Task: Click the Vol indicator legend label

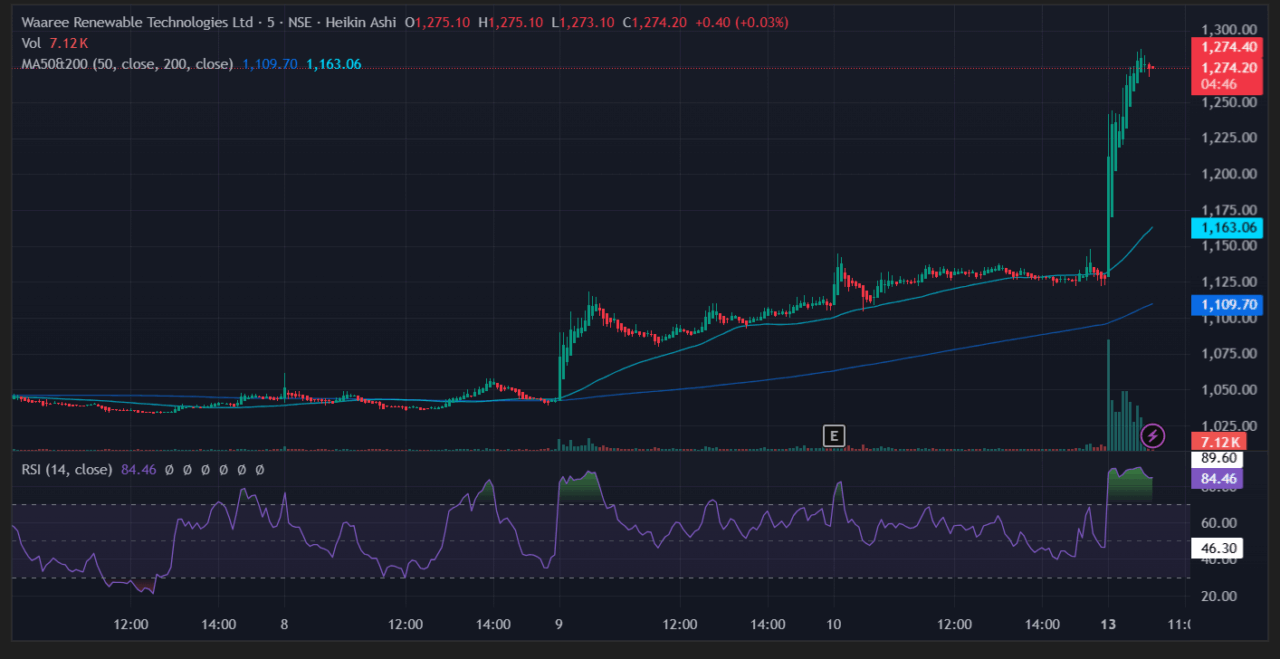Action: (x=31, y=43)
